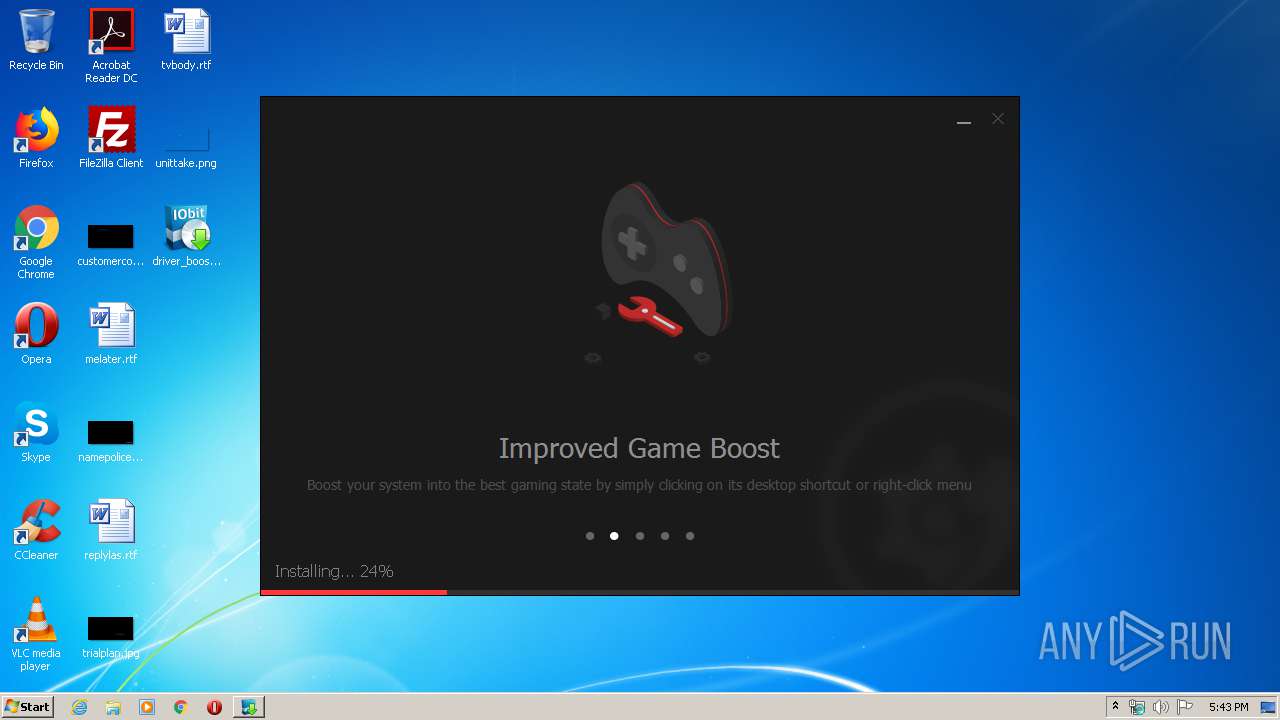This screenshot has width=1280, height=720.
Task: Click the 'Installing... 24%' status text
Action: 334,571
